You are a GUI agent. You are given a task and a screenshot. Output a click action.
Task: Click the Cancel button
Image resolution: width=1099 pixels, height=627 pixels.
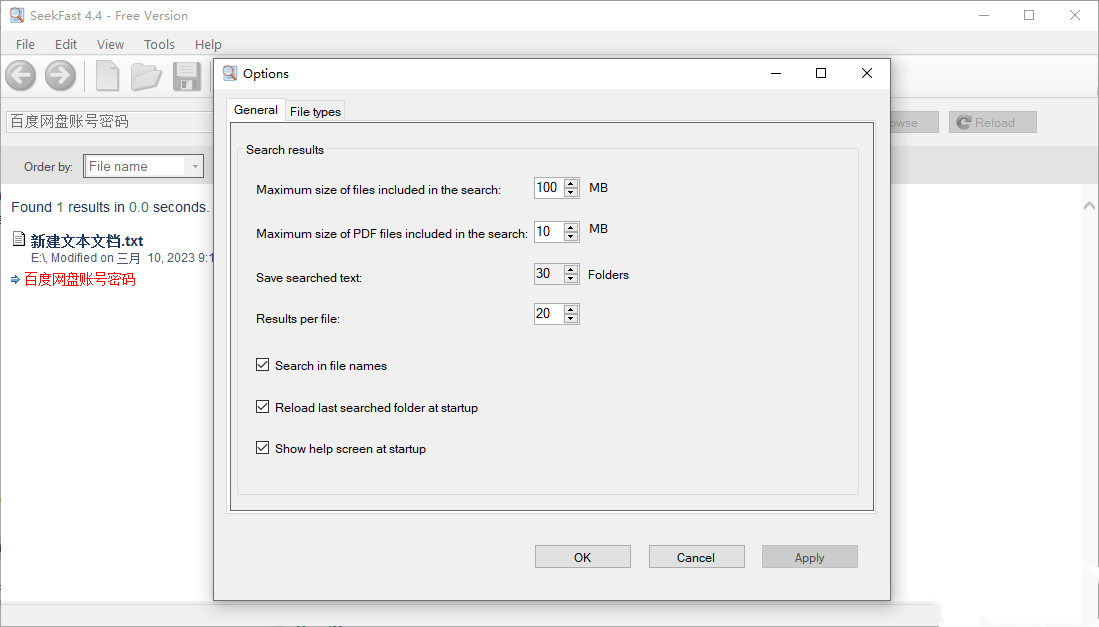[696, 557]
